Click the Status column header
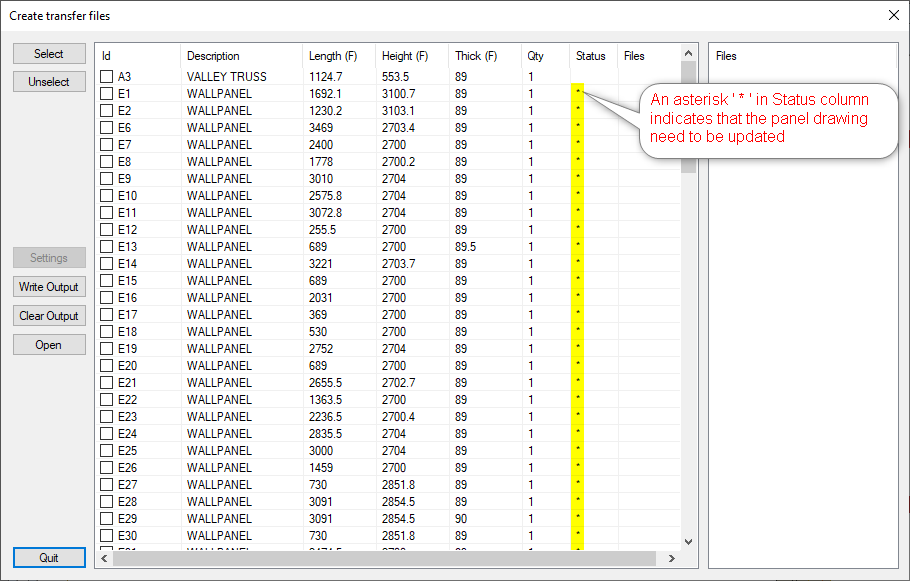 (592, 56)
